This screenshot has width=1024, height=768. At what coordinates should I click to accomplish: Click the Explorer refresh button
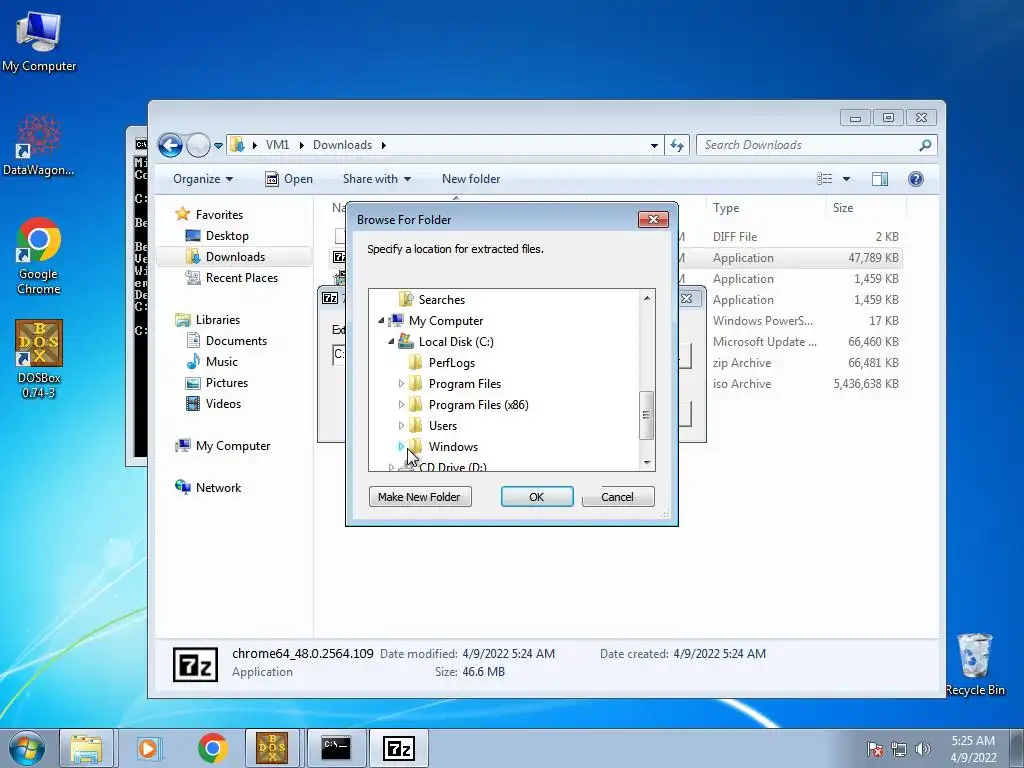[677, 145]
